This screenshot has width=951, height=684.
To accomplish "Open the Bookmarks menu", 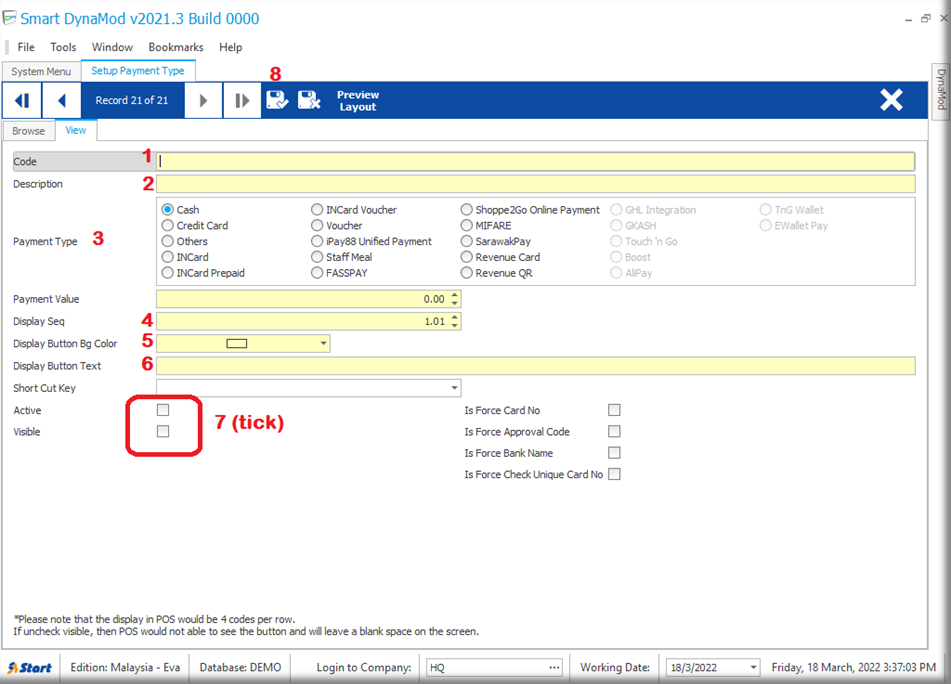I will click(x=175, y=47).
